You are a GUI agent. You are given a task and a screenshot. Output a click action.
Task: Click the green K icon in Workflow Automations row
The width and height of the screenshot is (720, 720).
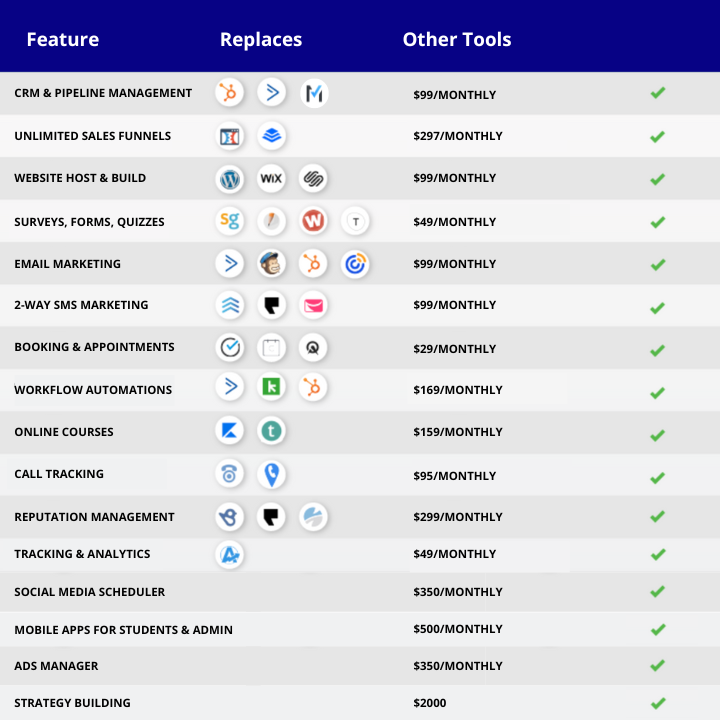tap(271, 387)
